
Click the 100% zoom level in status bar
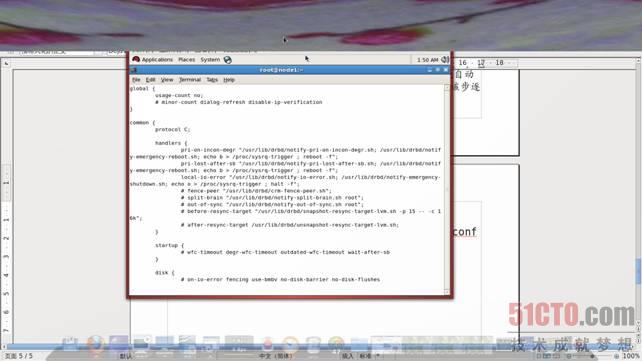pyautogui.click(x=631, y=356)
